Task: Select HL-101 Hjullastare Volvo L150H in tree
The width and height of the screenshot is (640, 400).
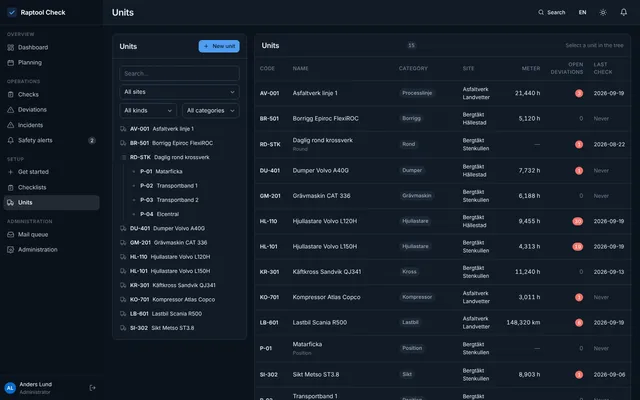Action: click(179, 271)
